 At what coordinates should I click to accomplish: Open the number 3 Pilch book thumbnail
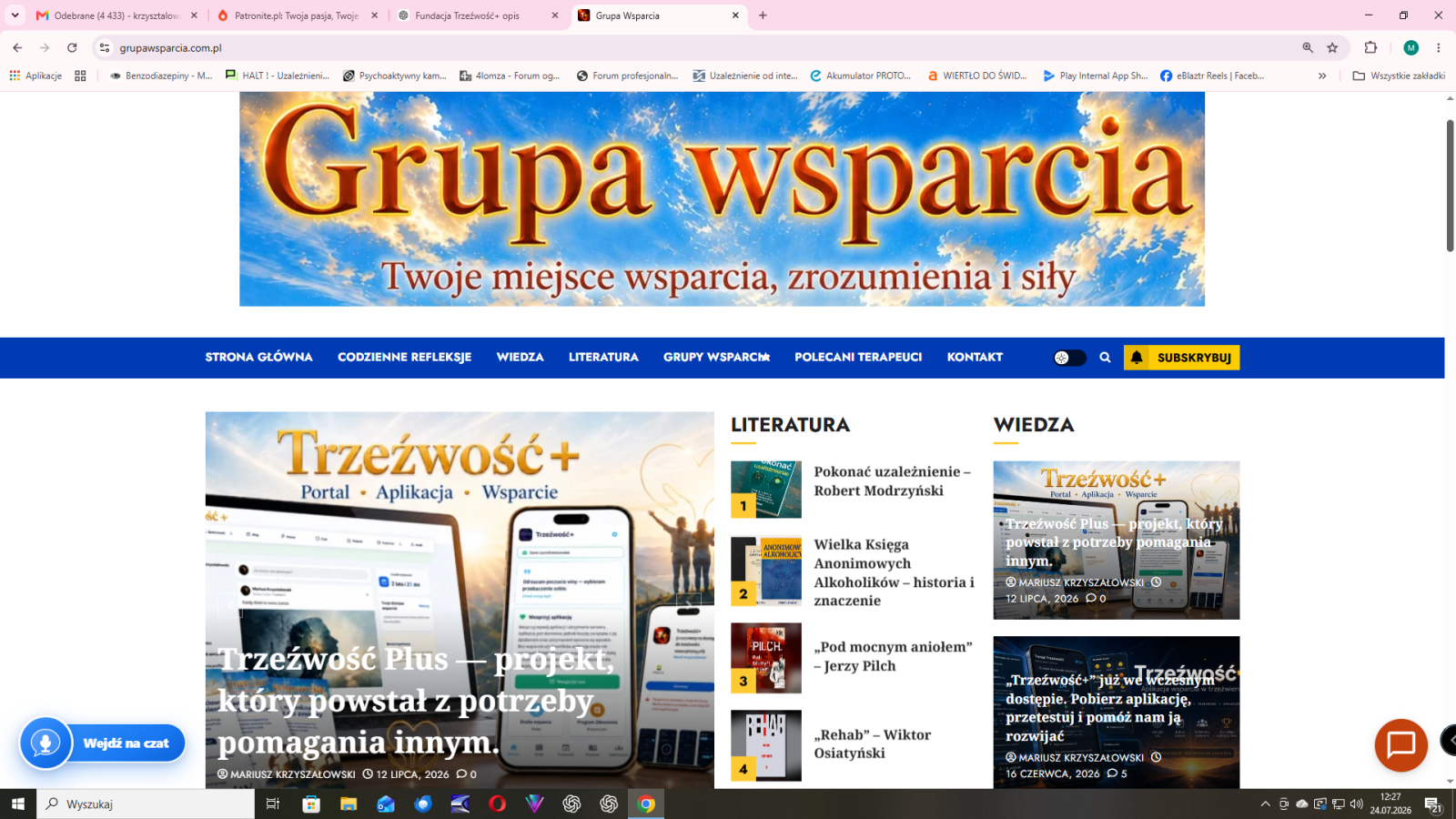pos(766,658)
